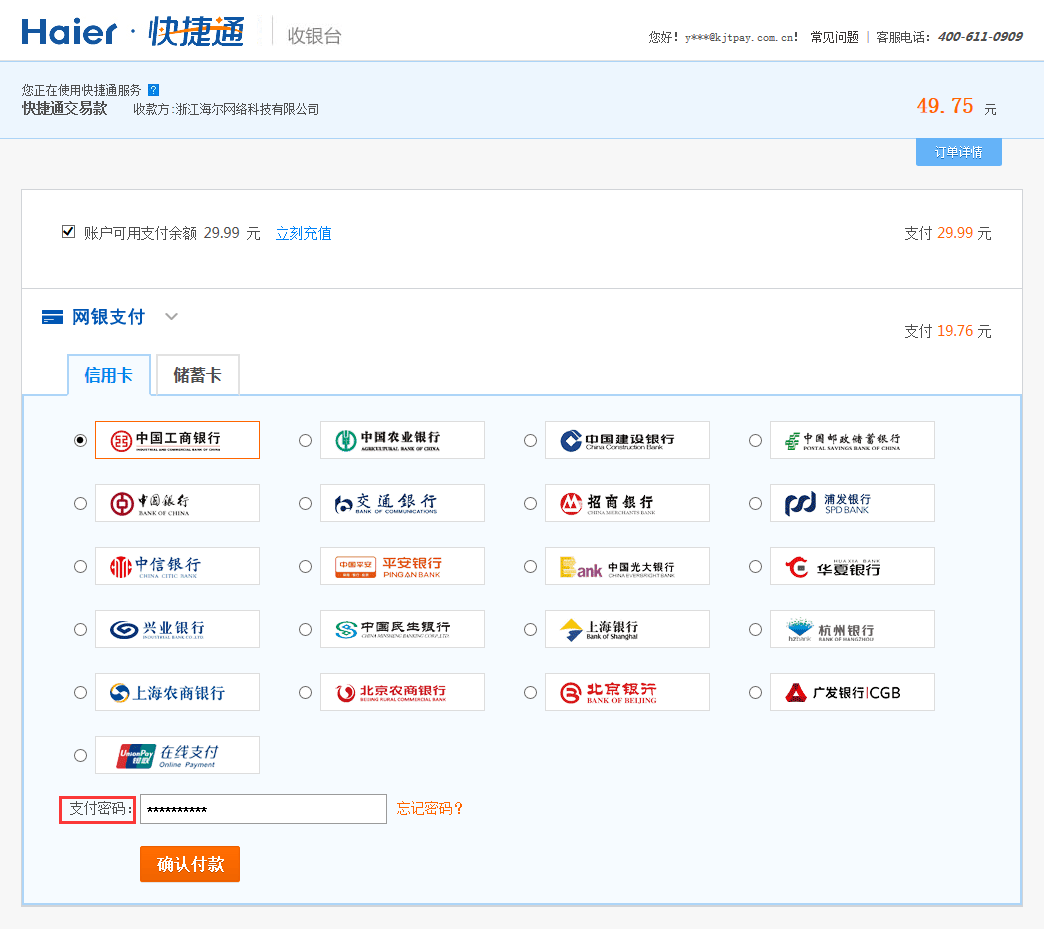The width and height of the screenshot is (1044, 929).
Task: Select the 中国工商银行 radio button
Action: tap(81, 440)
